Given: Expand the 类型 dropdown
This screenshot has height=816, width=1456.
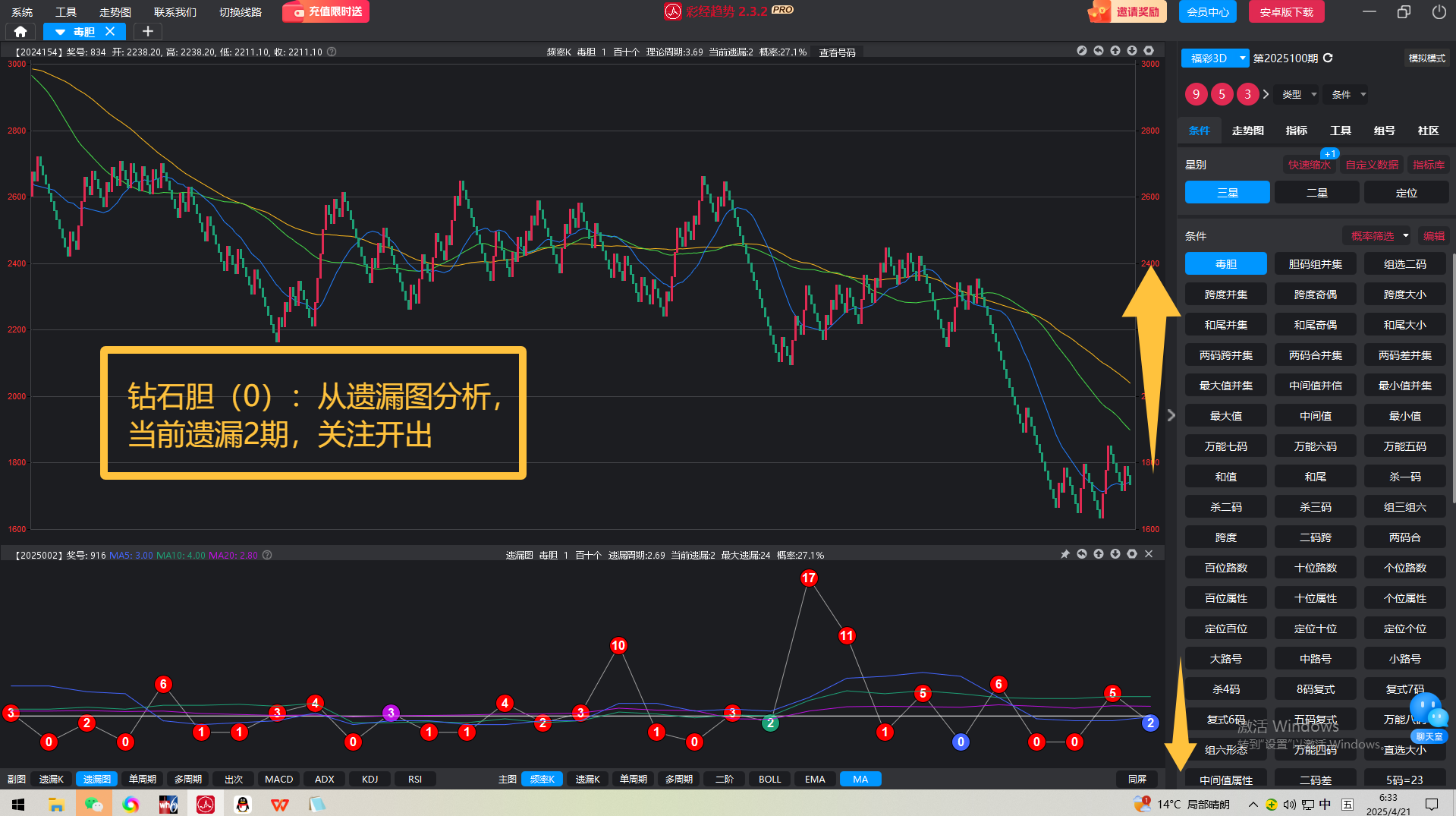Looking at the screenshot, I should (1299, 94).
